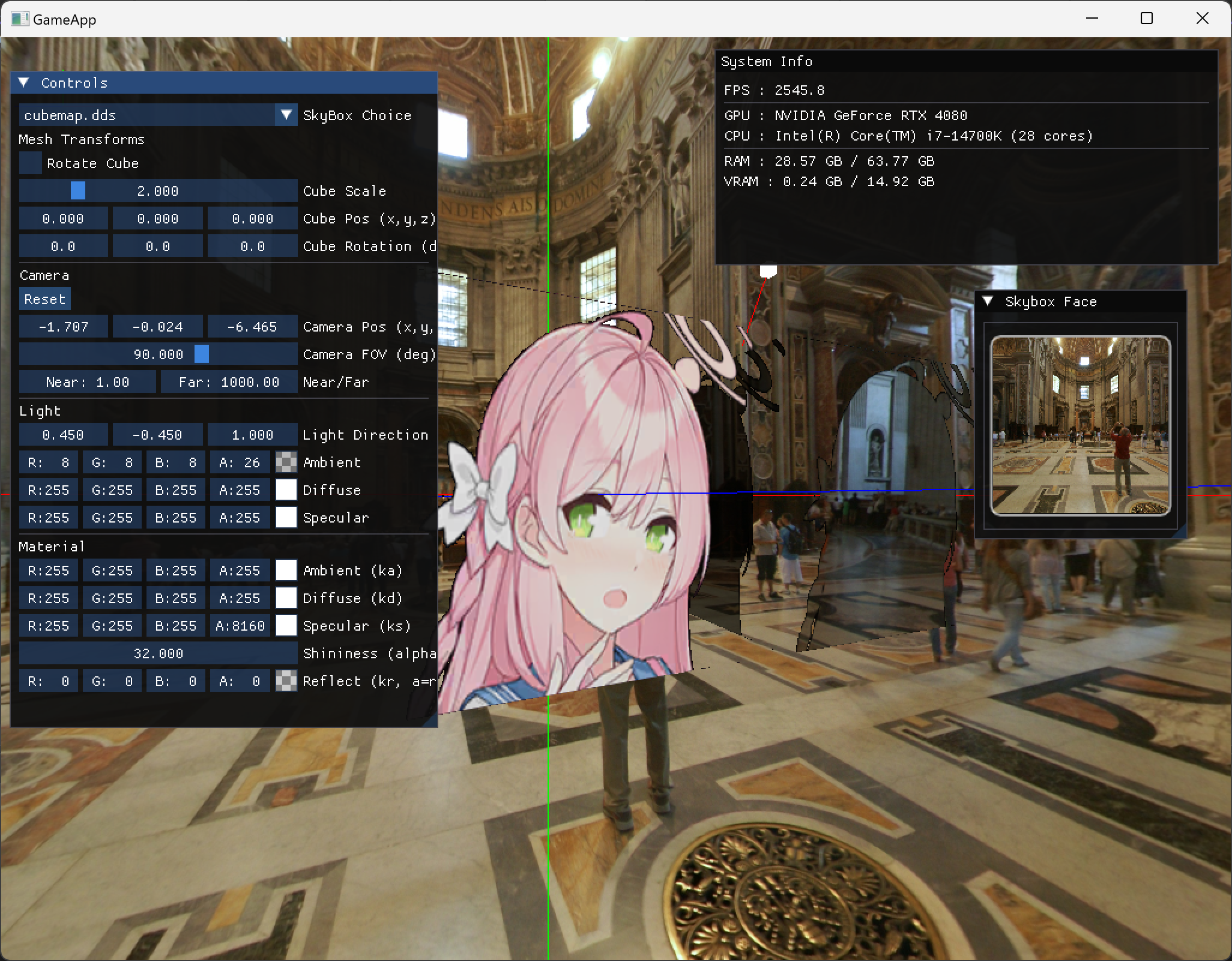Open the light Ambient color swatch
1232x961 pixels.
pyautogui.click(x=286, y=462)
